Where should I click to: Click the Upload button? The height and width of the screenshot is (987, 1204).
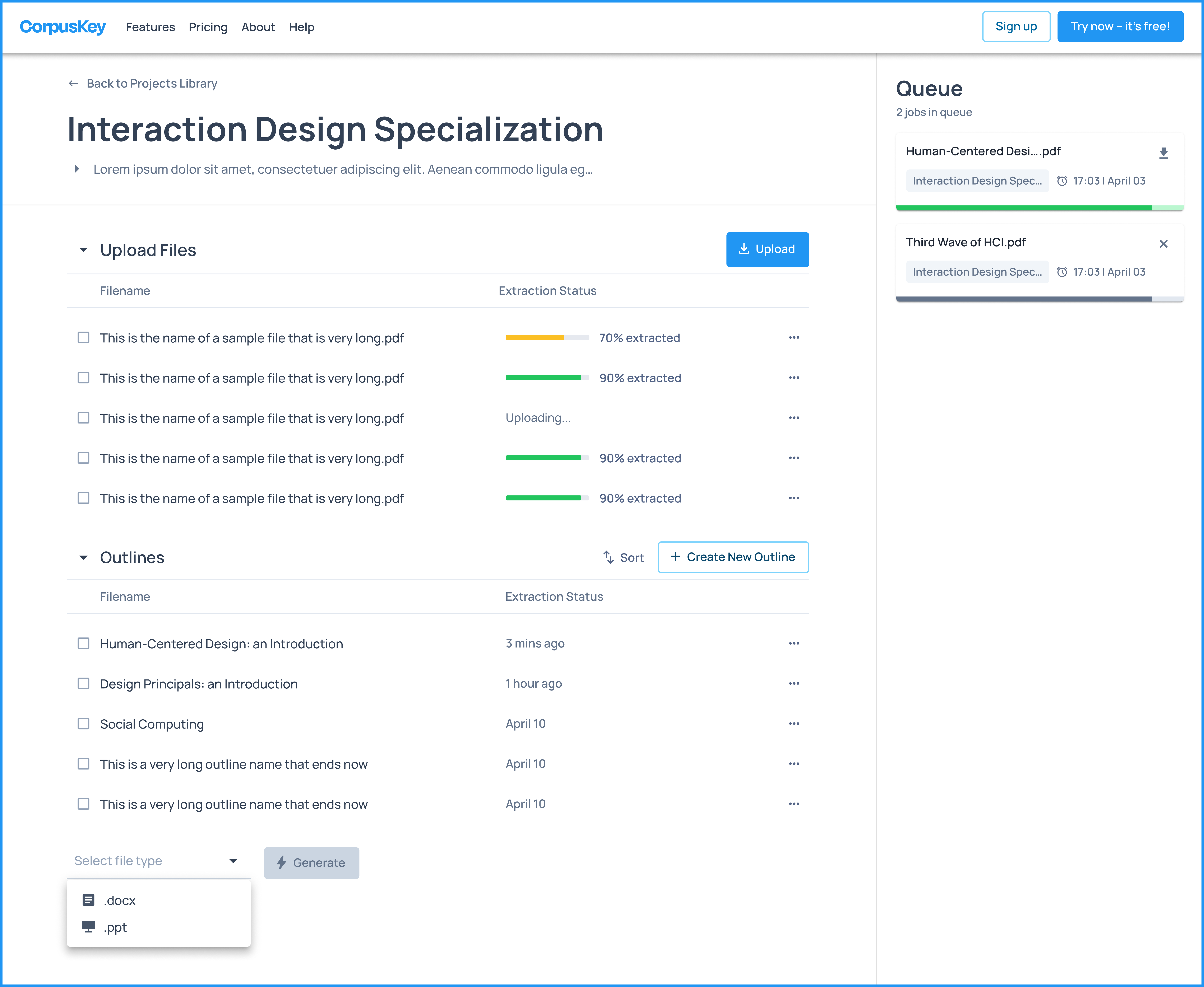tap(768, 250)
